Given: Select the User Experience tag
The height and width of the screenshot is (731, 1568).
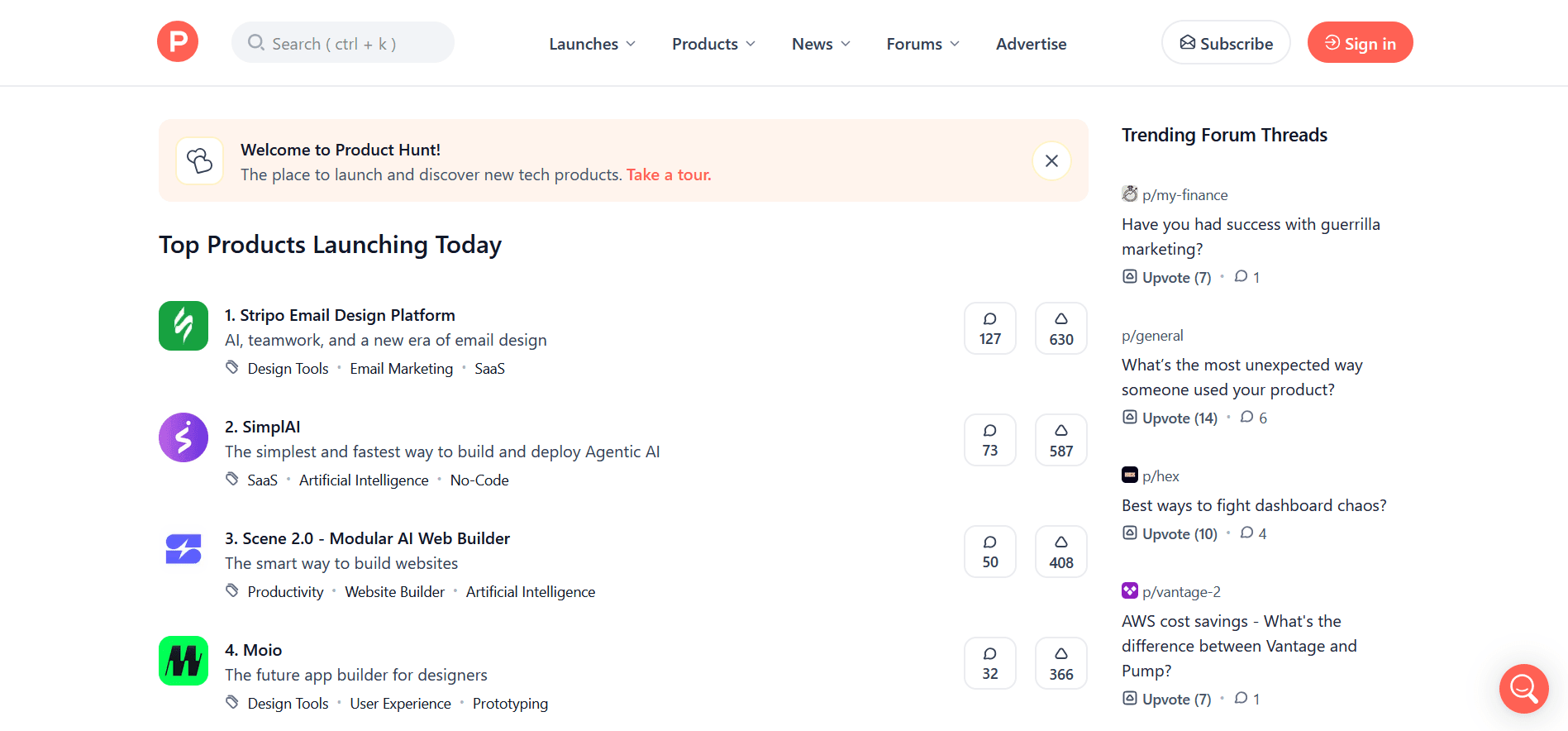Looking at the screenshot, I should click(x=400, y=704).
